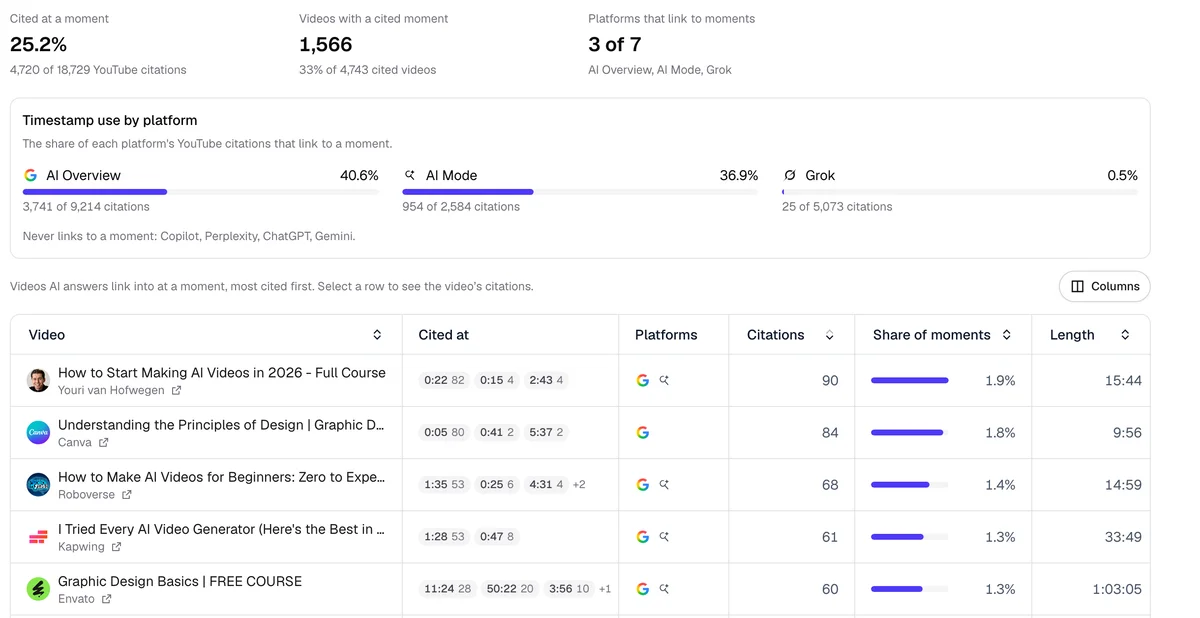Screen dimensions: 1200x618
Task: Sort table by Citations column
Action: (x=829, y=335)
